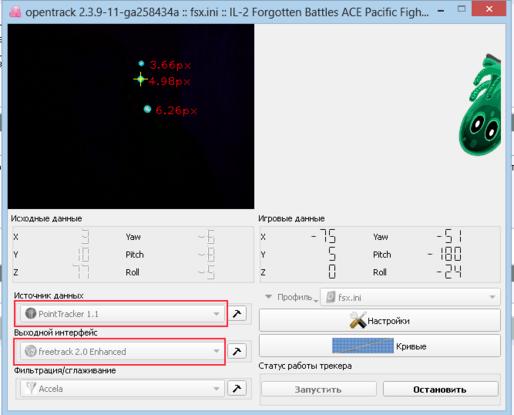Open Настройки options button

point(380,320)
